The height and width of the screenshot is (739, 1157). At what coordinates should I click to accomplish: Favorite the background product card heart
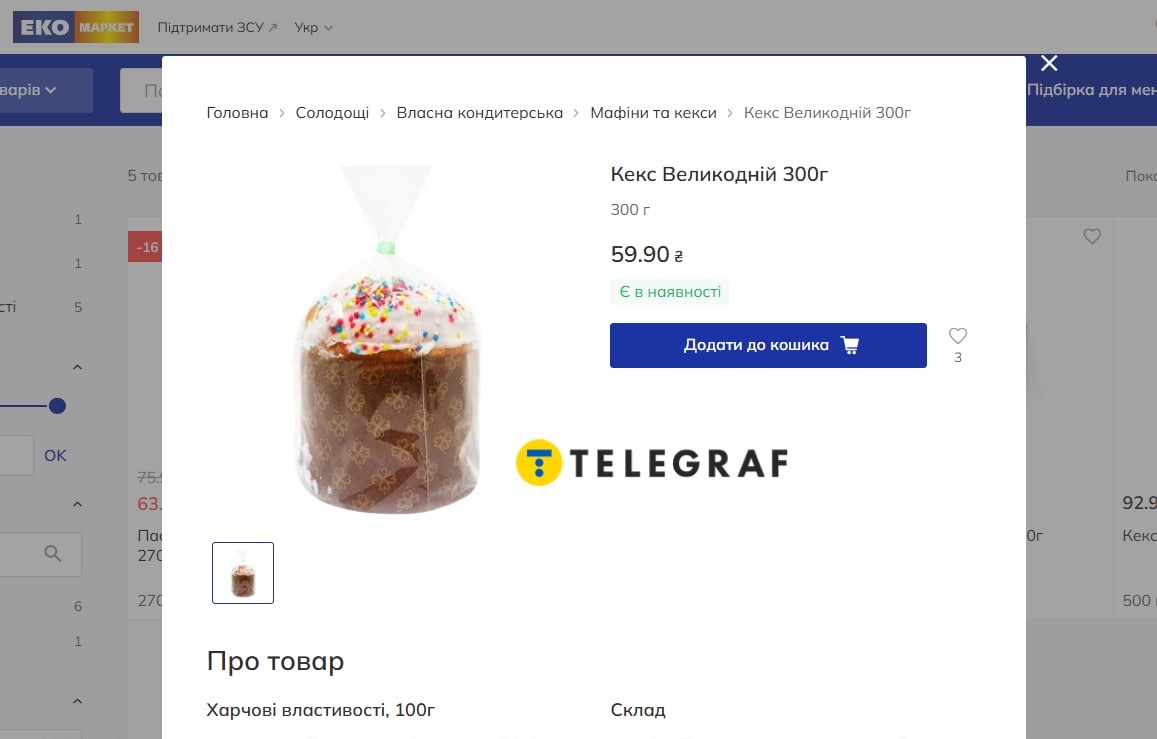[x=1092, y=236]
